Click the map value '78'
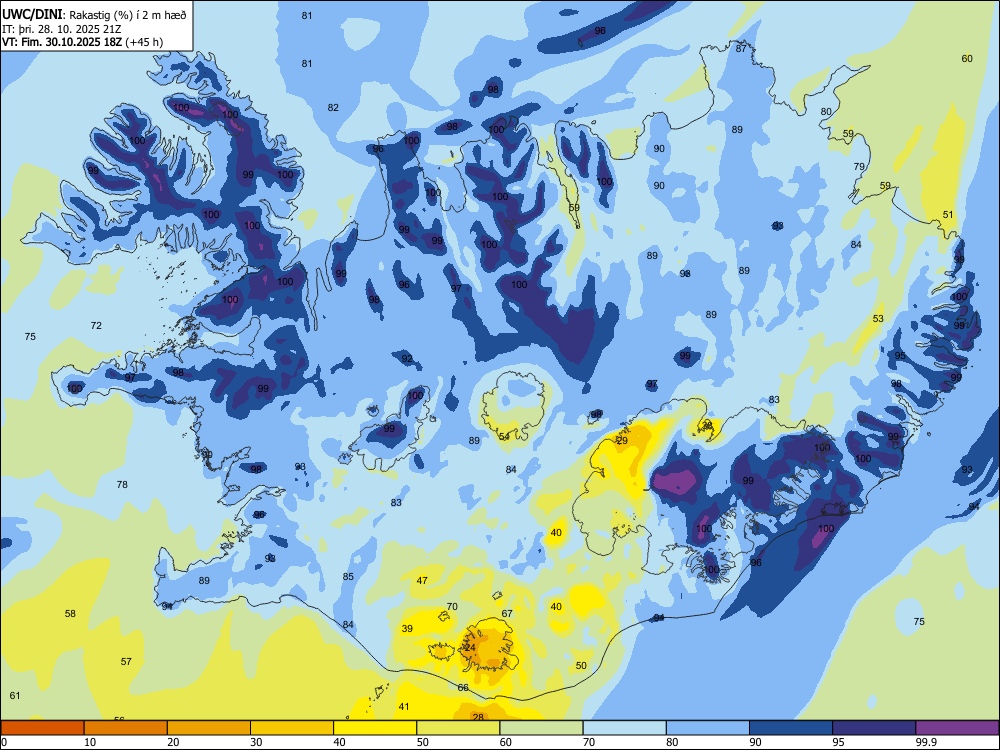This screenshot has width=1000, height=750. tap(122, 485)
